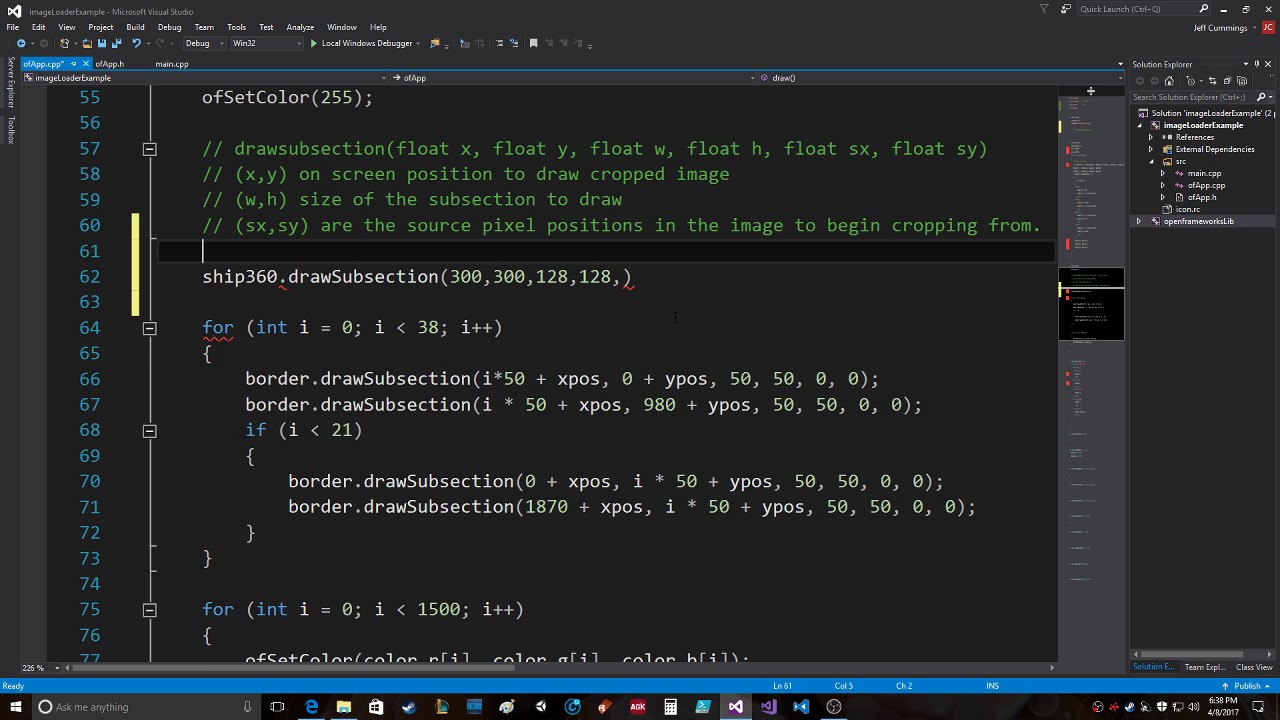
Task: Pin the Solution Explorer panel
Action: [x=1257, y=64]
